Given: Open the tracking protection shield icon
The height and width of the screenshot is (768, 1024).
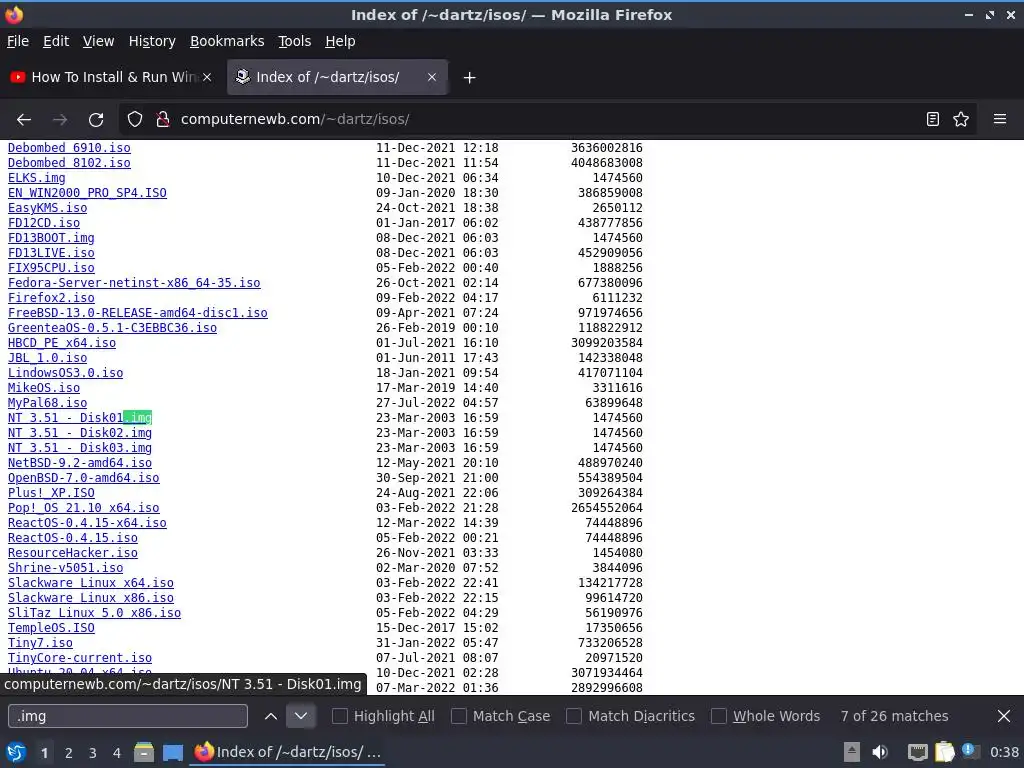Looking at the screenshot, I should (x=135, y=120).
